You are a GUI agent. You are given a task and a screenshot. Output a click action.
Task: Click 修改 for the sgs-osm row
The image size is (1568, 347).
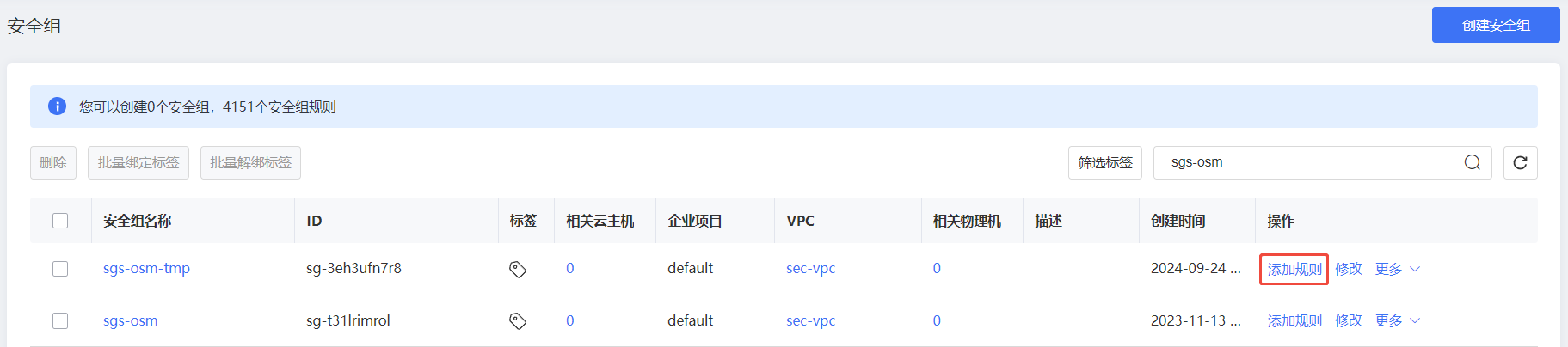click(x=1349, y=320)
